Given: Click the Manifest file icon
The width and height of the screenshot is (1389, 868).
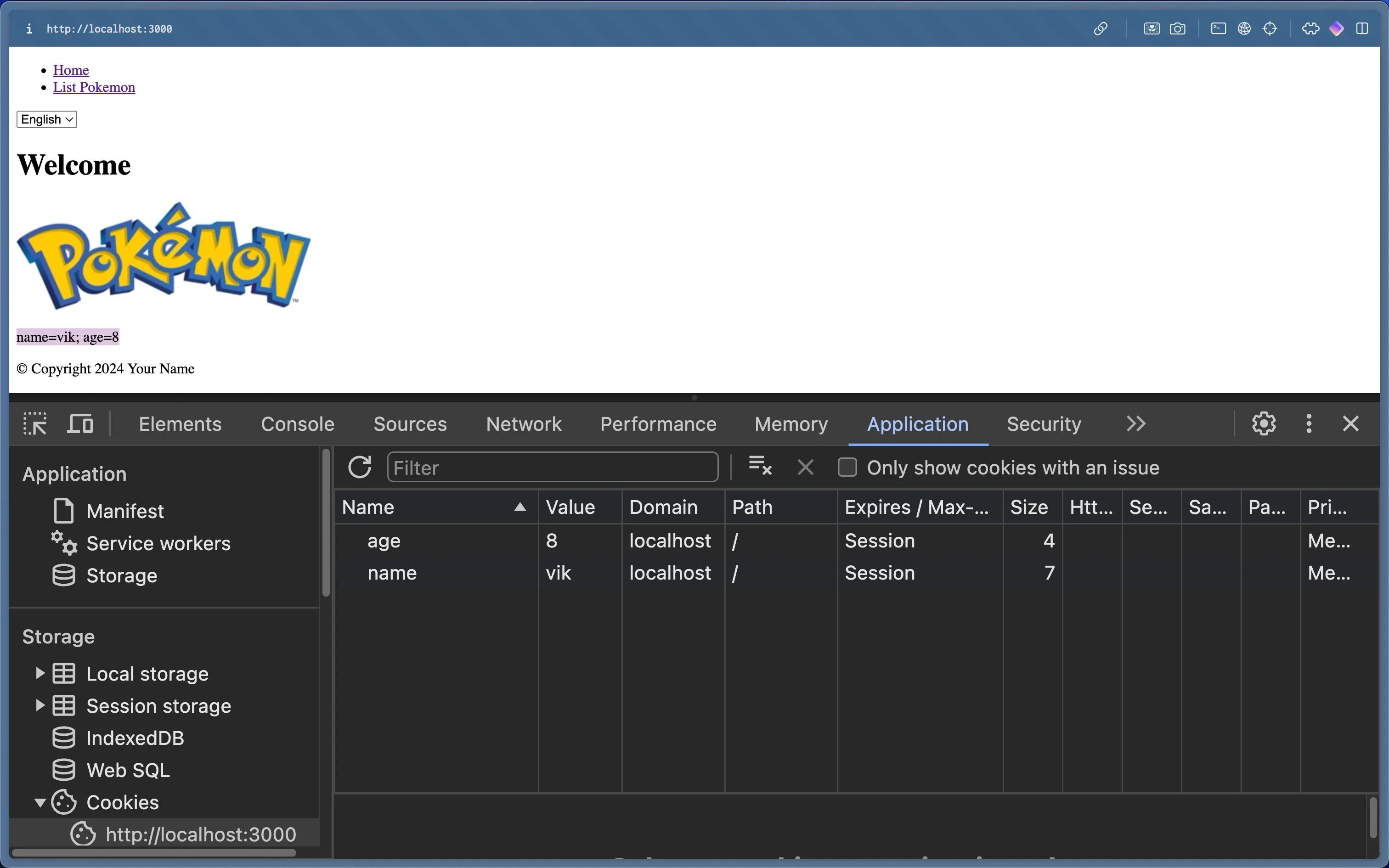Looking at the screenshot, I should coord(64,510).
